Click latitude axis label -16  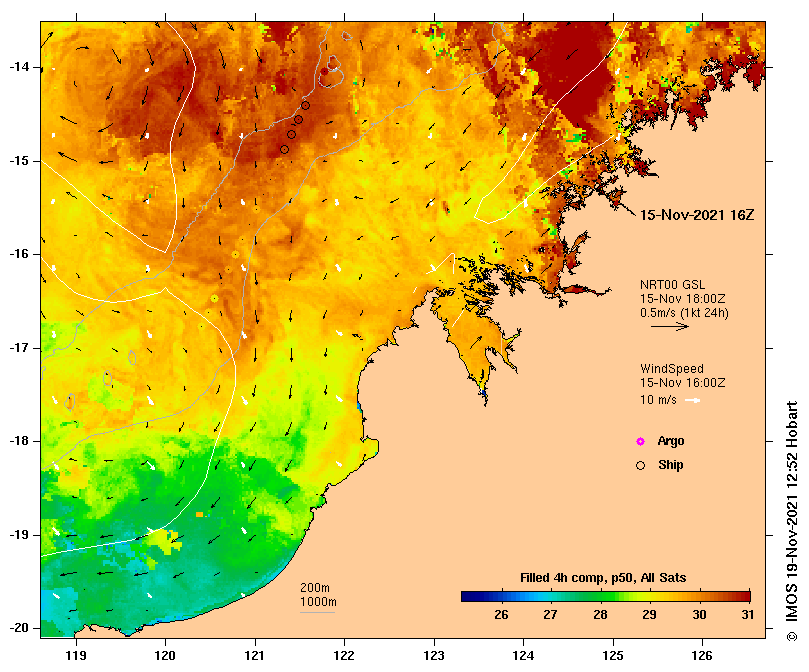click(x=20, y=254)
